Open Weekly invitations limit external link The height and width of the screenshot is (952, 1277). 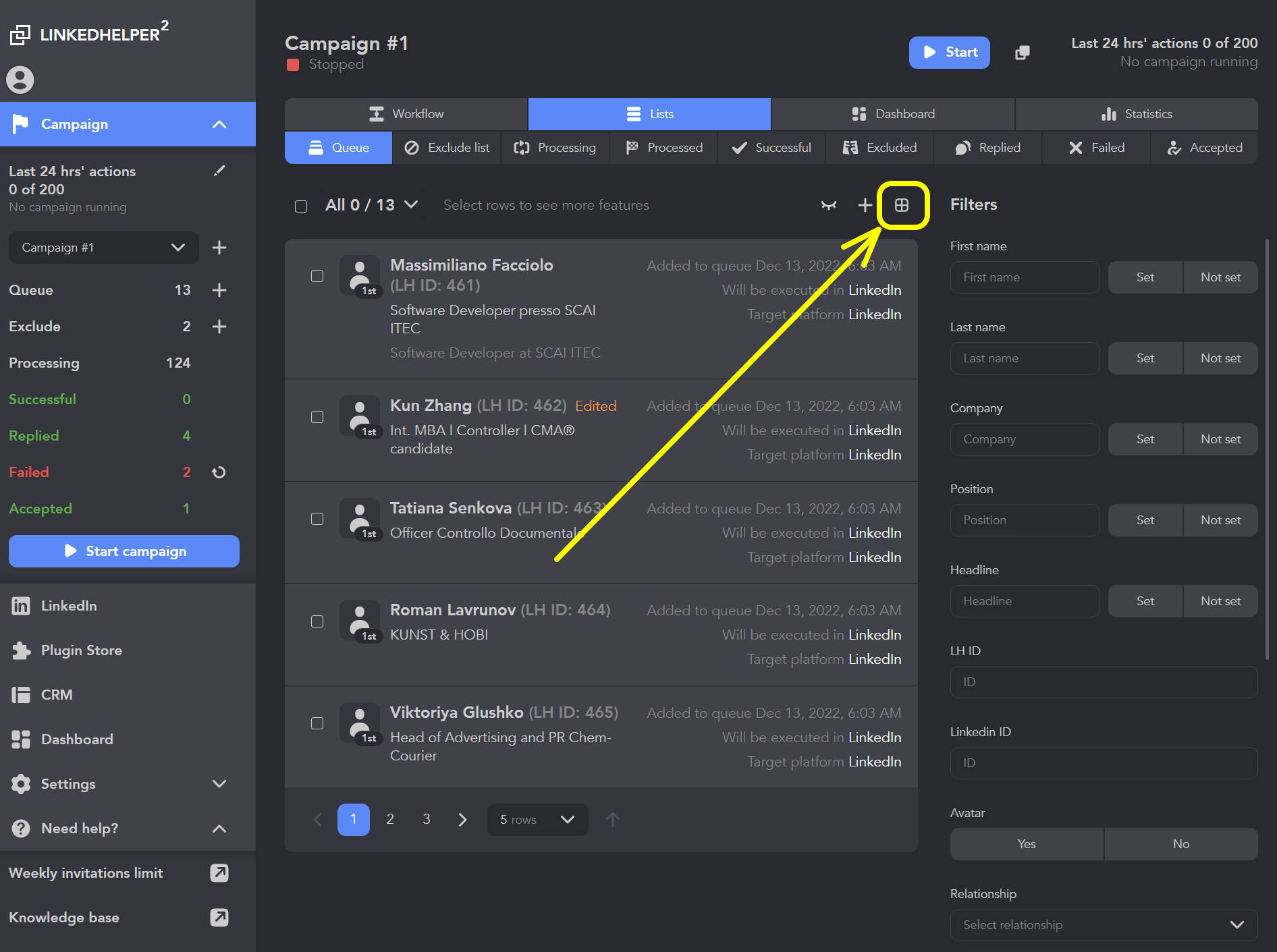(219, 873)
